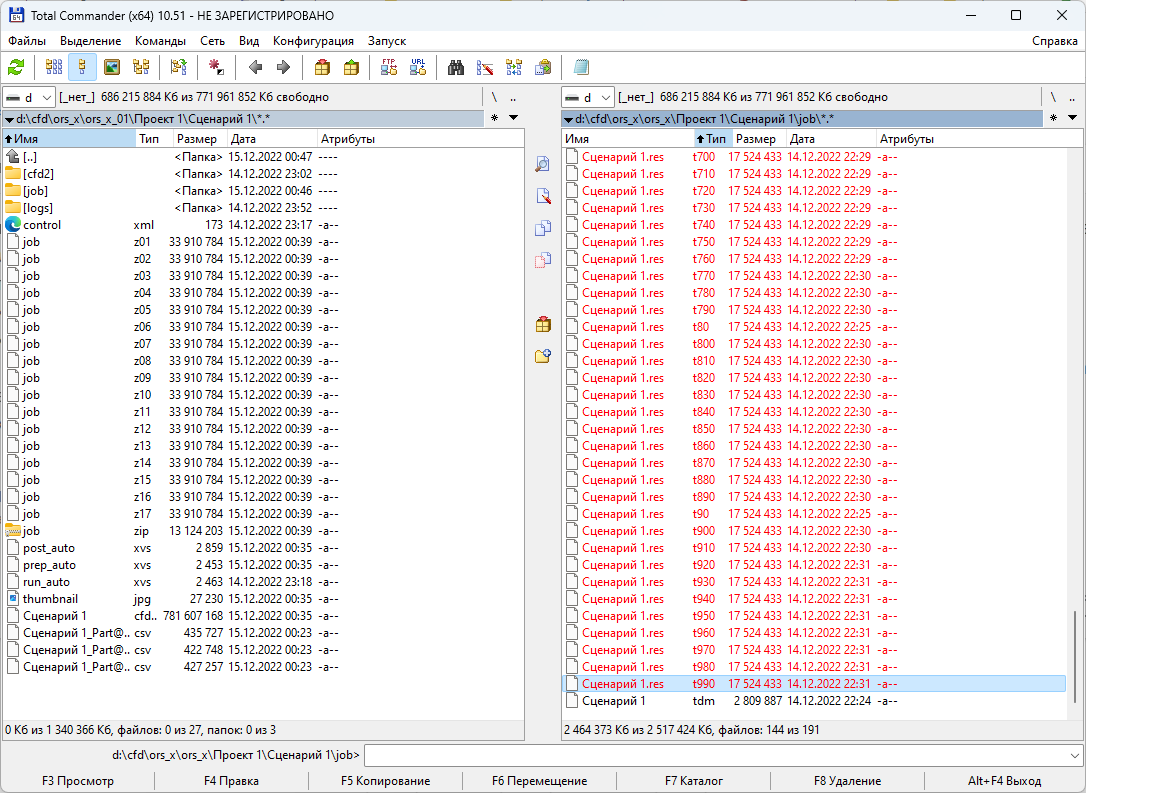The width and height of the screenshot is (1152, 793).
Task: Go back with the left arrow icon
Action: point(255,68)
